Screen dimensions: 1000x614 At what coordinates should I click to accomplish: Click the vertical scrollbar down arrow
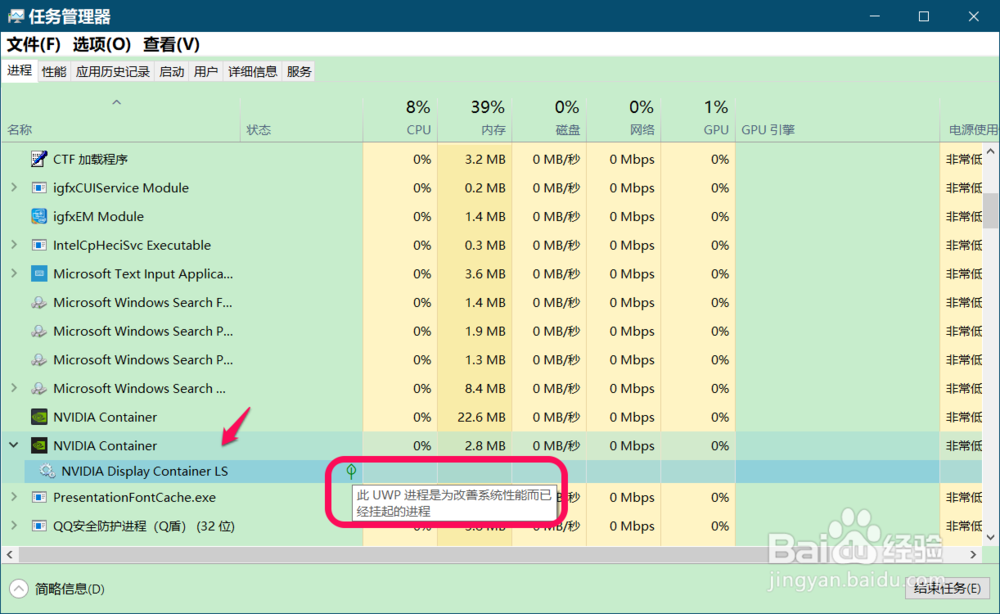pos(990,537)
